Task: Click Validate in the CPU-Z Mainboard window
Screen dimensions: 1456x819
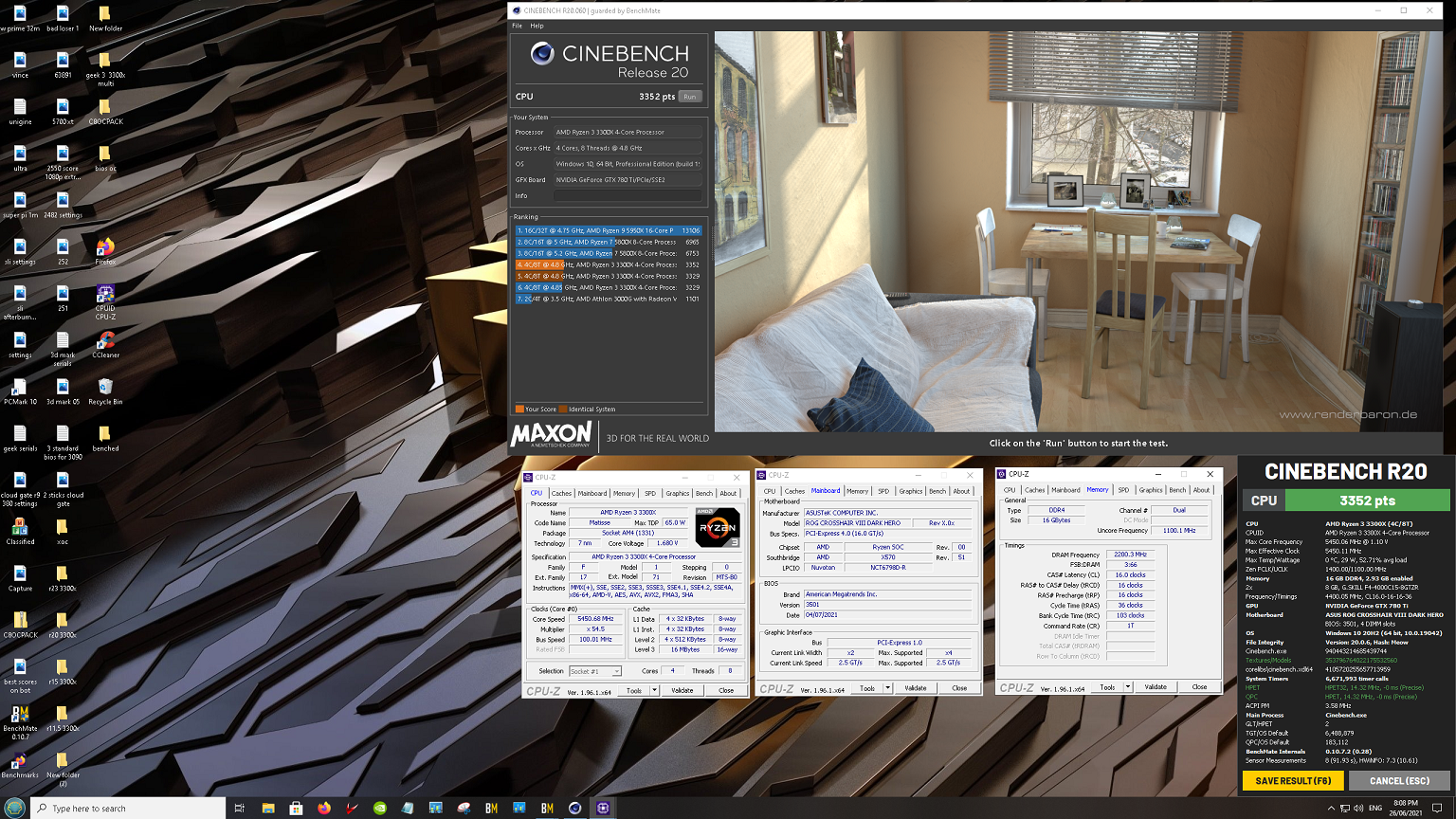Action: [x=916, y=688]
